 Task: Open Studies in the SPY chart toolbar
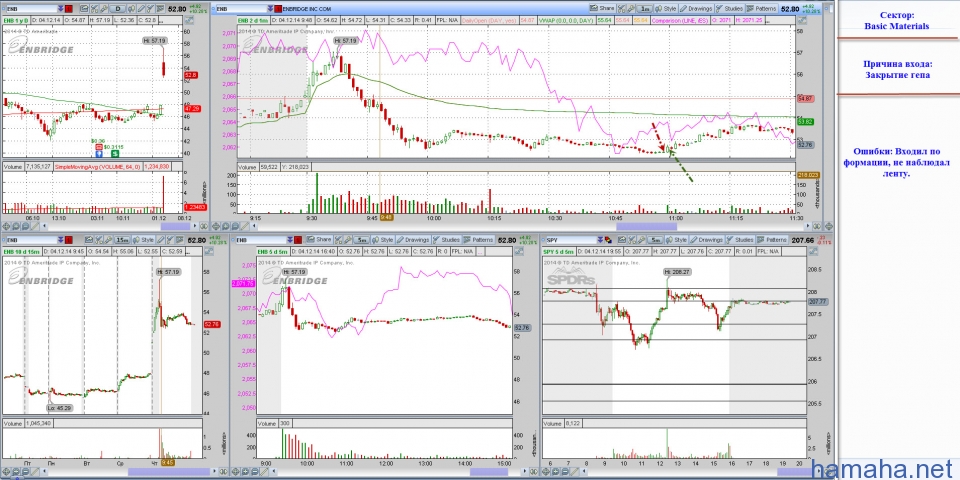click(740, 240)
